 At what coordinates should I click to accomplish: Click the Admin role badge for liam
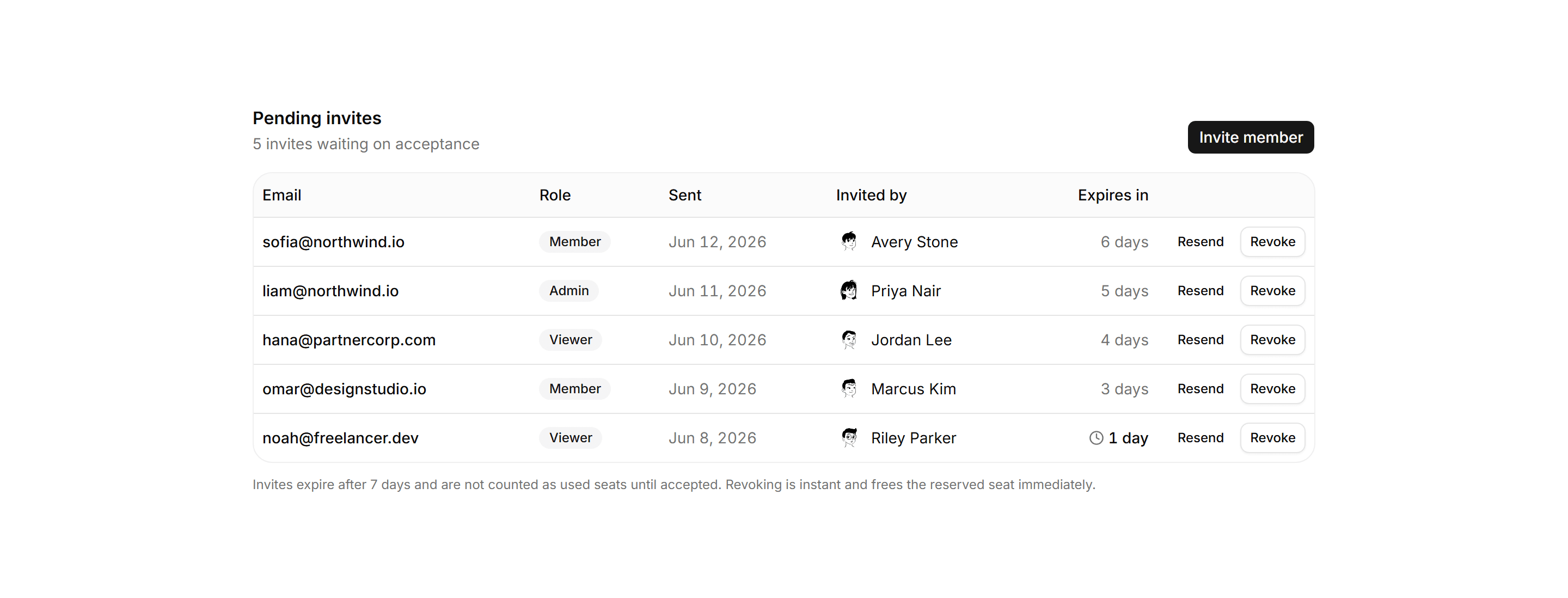(568, 290)
